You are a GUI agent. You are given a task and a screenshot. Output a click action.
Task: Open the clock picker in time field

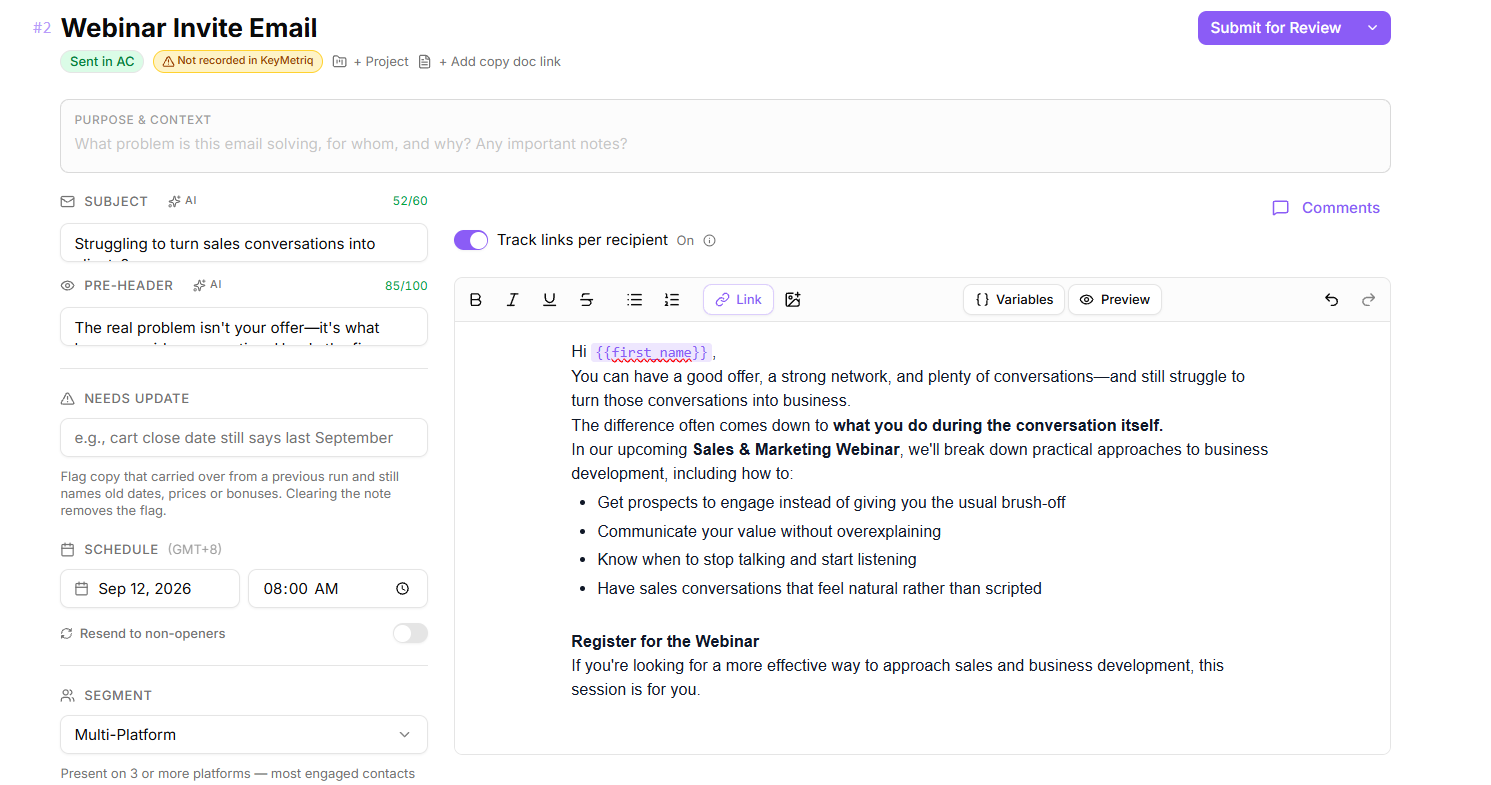(402, 589)
